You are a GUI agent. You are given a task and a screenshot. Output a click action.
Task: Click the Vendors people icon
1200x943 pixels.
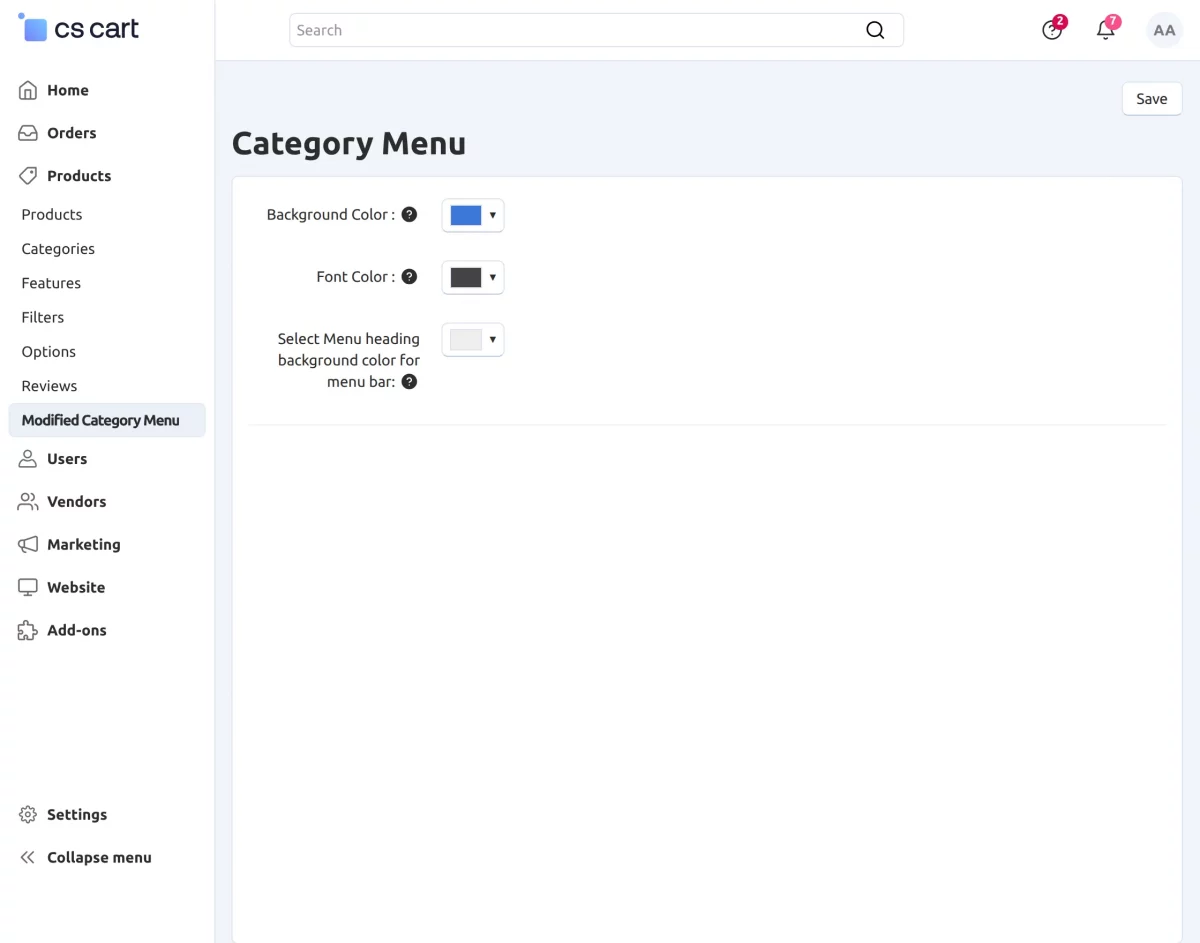[x=28, y=502]
